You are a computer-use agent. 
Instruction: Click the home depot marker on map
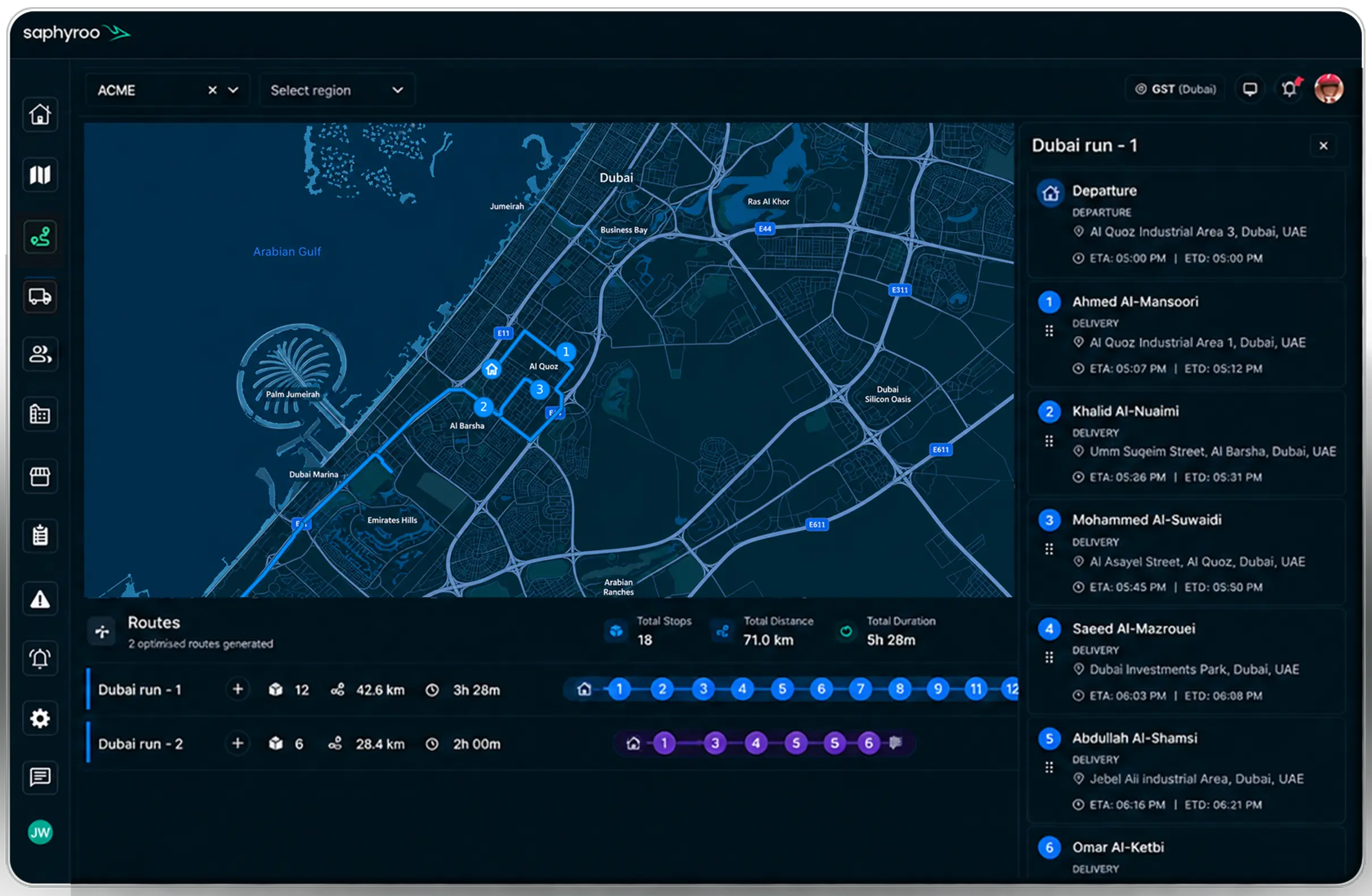pos(491,369)
